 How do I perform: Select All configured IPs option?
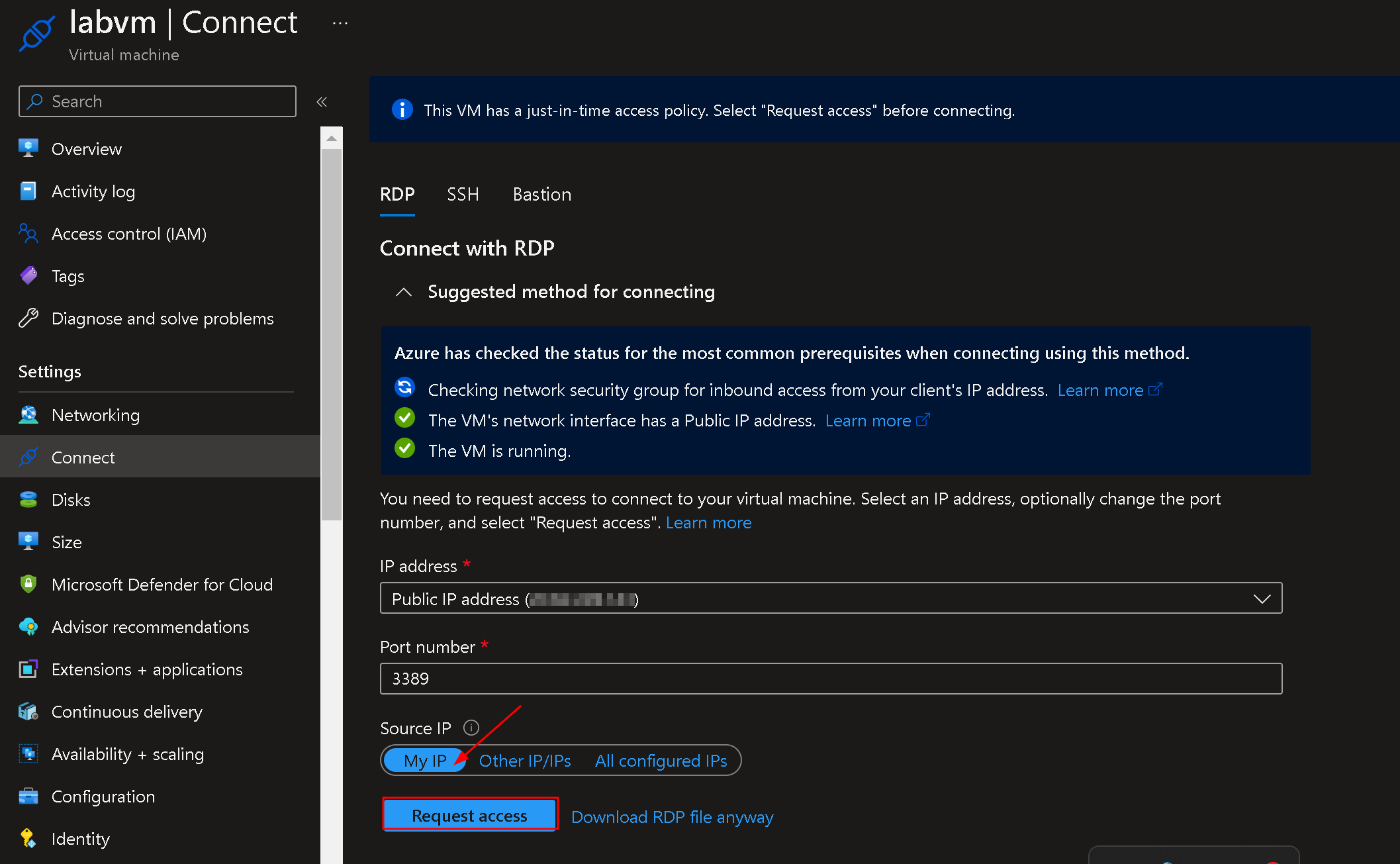click(x=660, y=761)
